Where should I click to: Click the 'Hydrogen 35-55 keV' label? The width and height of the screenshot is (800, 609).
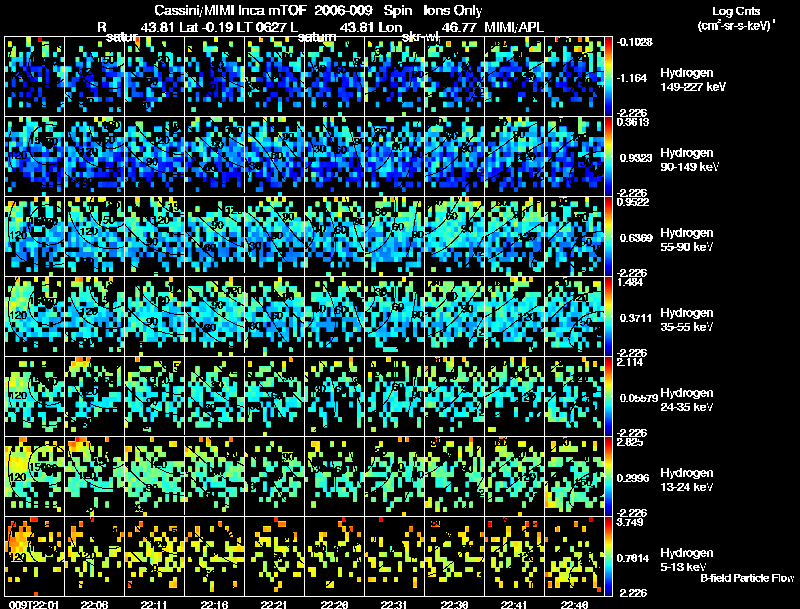pos(686,320)
